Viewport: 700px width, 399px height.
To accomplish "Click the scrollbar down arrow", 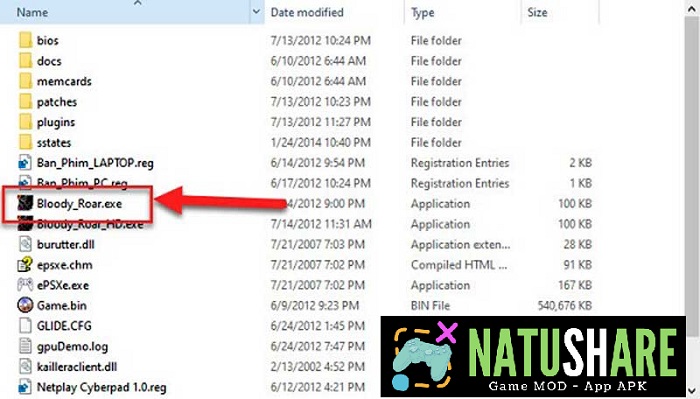I will (692, 390).
